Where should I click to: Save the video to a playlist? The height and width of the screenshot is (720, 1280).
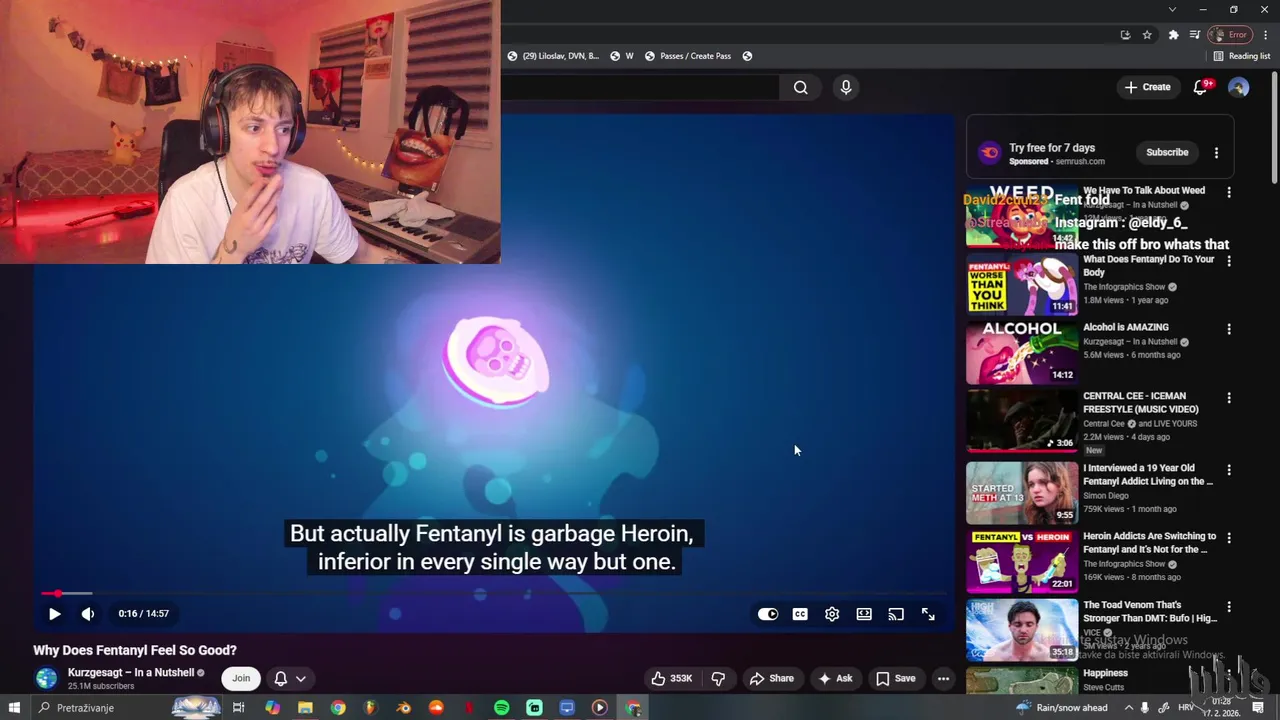click(x=896, y=678)
